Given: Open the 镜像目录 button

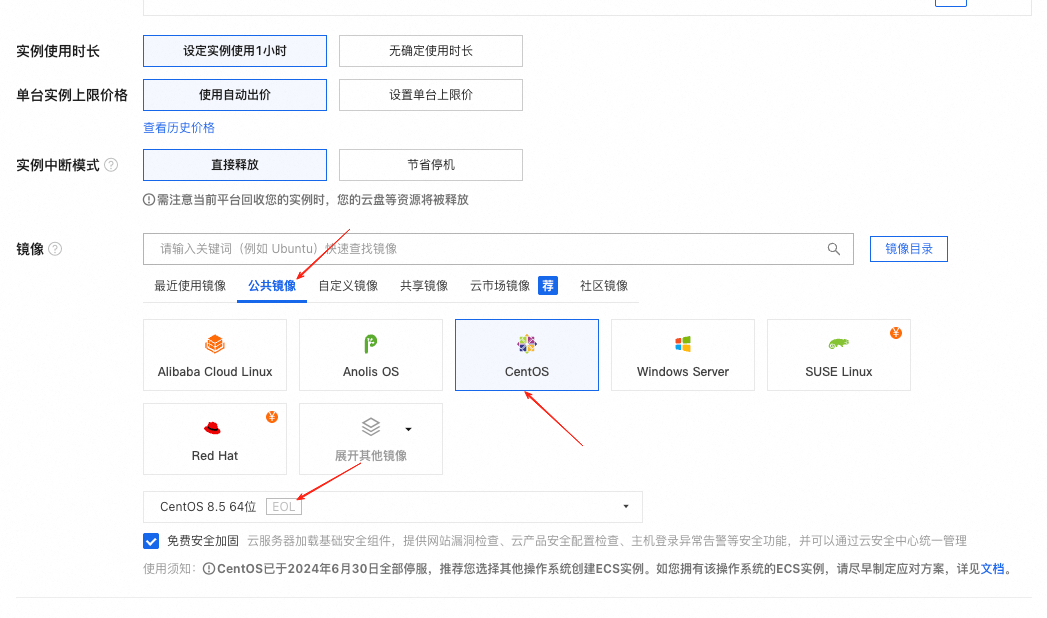Looking at the screenshot, I should pyautogui.click(x=909, y=249).
